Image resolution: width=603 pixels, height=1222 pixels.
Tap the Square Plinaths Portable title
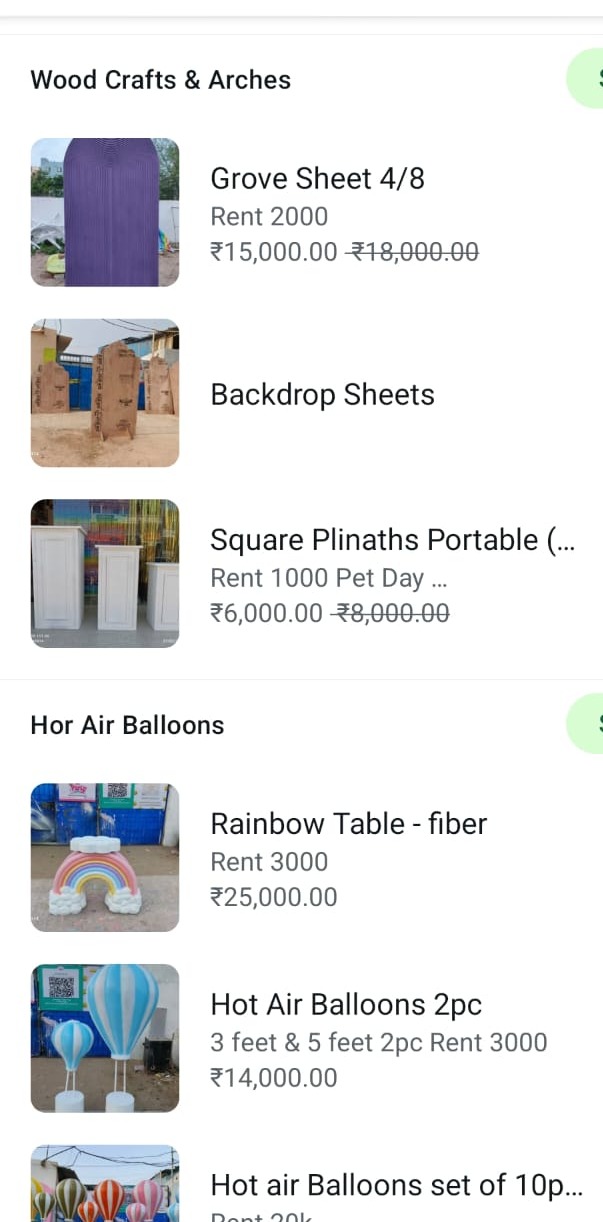pos(392,540)
